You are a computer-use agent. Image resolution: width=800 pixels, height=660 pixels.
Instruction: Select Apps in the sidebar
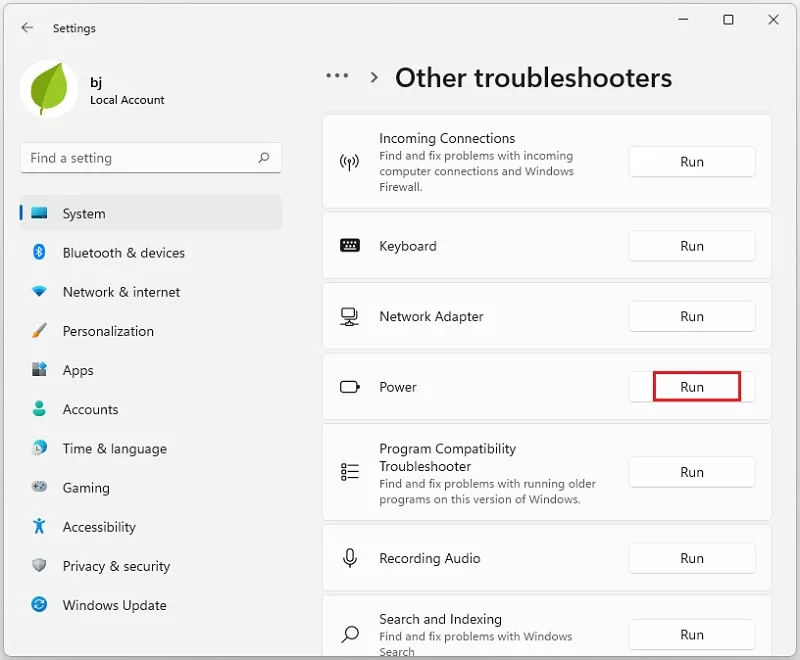tap(151, 370)
